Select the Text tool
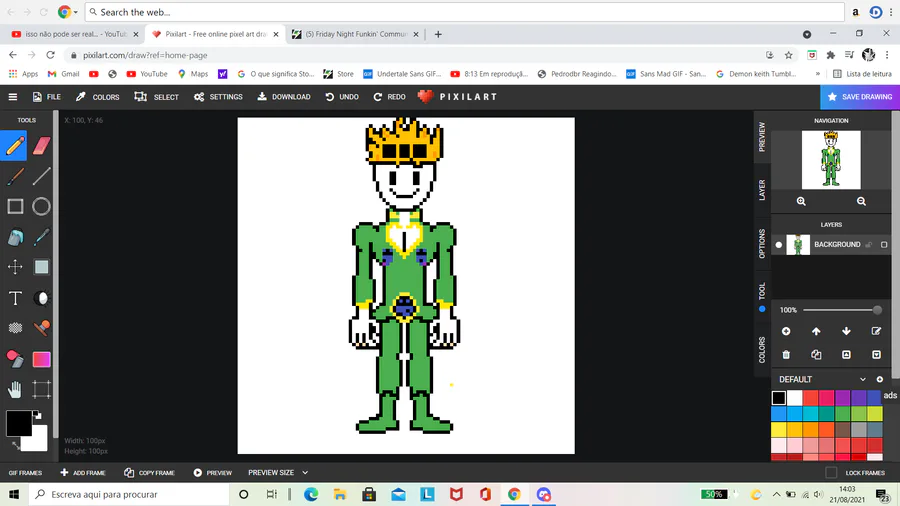 click(x=15, y=298)
